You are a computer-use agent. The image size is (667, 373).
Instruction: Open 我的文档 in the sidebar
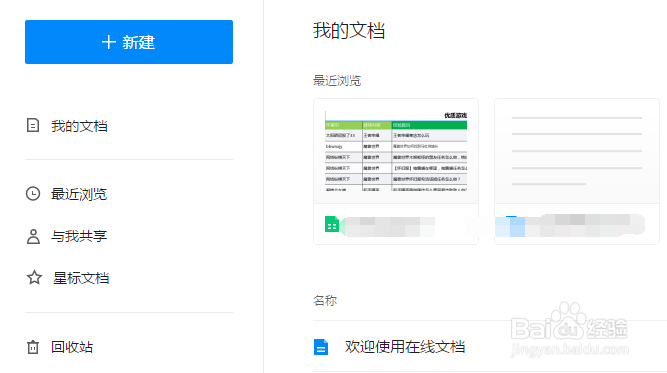pos(79,126)
